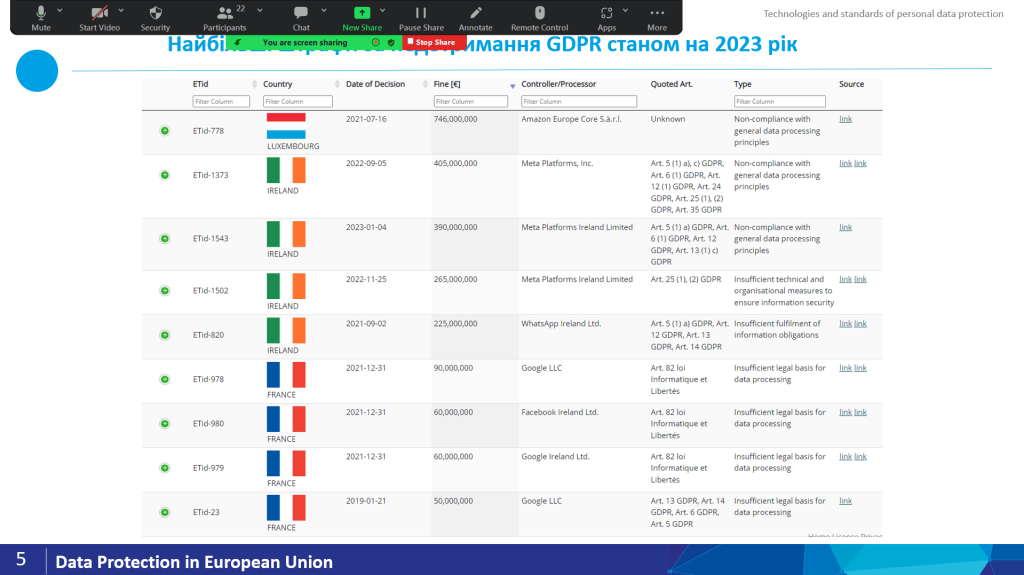Click the Luxembourg flag in ETid-778 row
The height and width of the screenshot is (575, 1024).
[286, 126]
